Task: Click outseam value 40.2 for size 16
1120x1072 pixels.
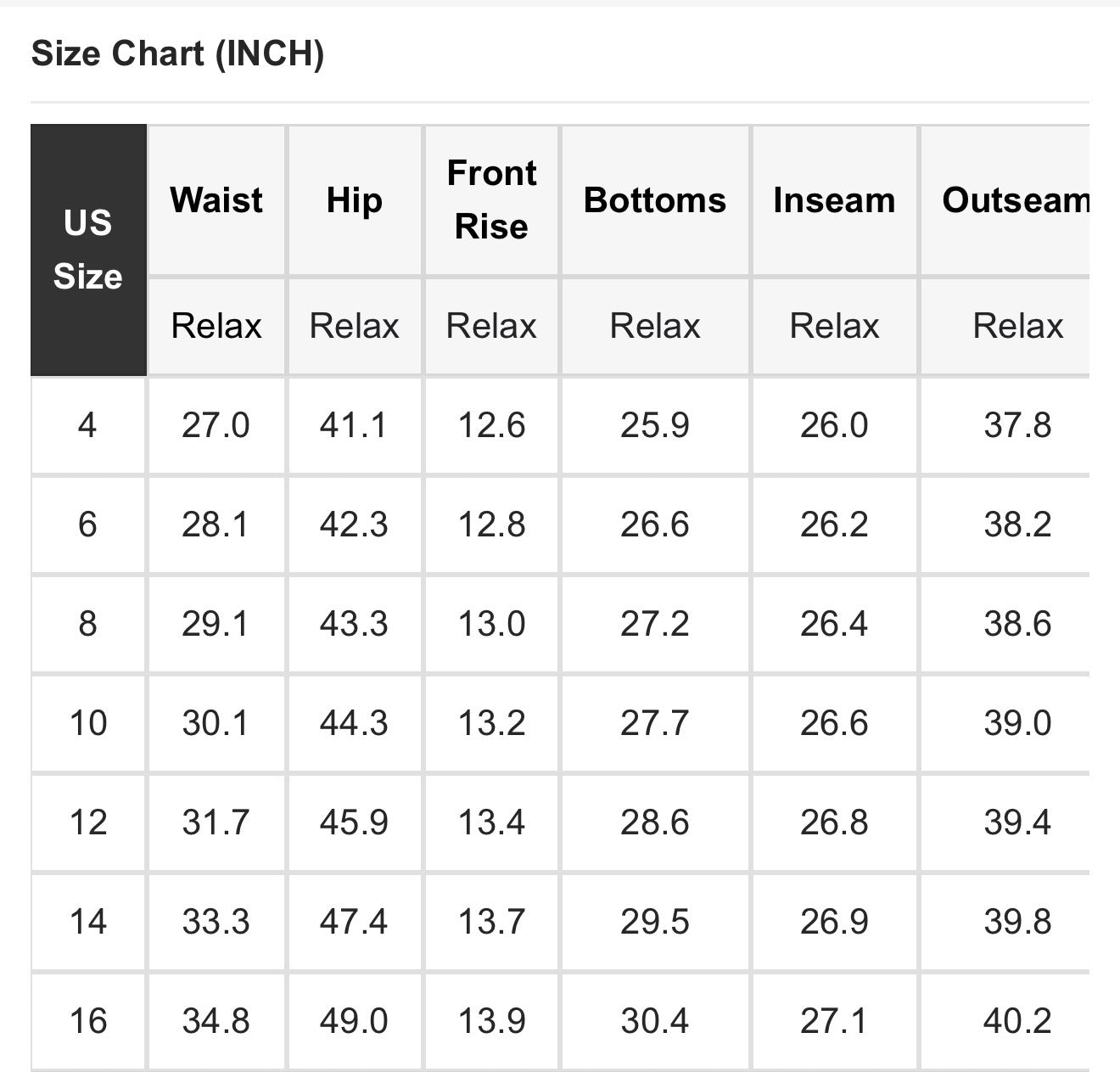Action: pyautogui.click(x=1016, y=1020)
